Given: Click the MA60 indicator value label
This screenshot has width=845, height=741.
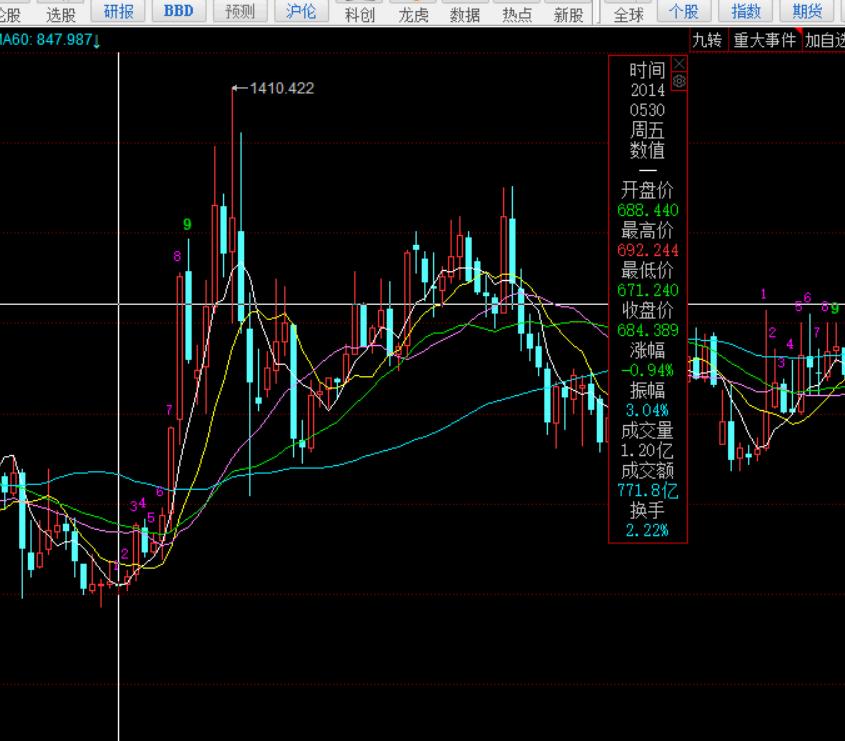Looking at the screenshot, I should click(50, 39).
